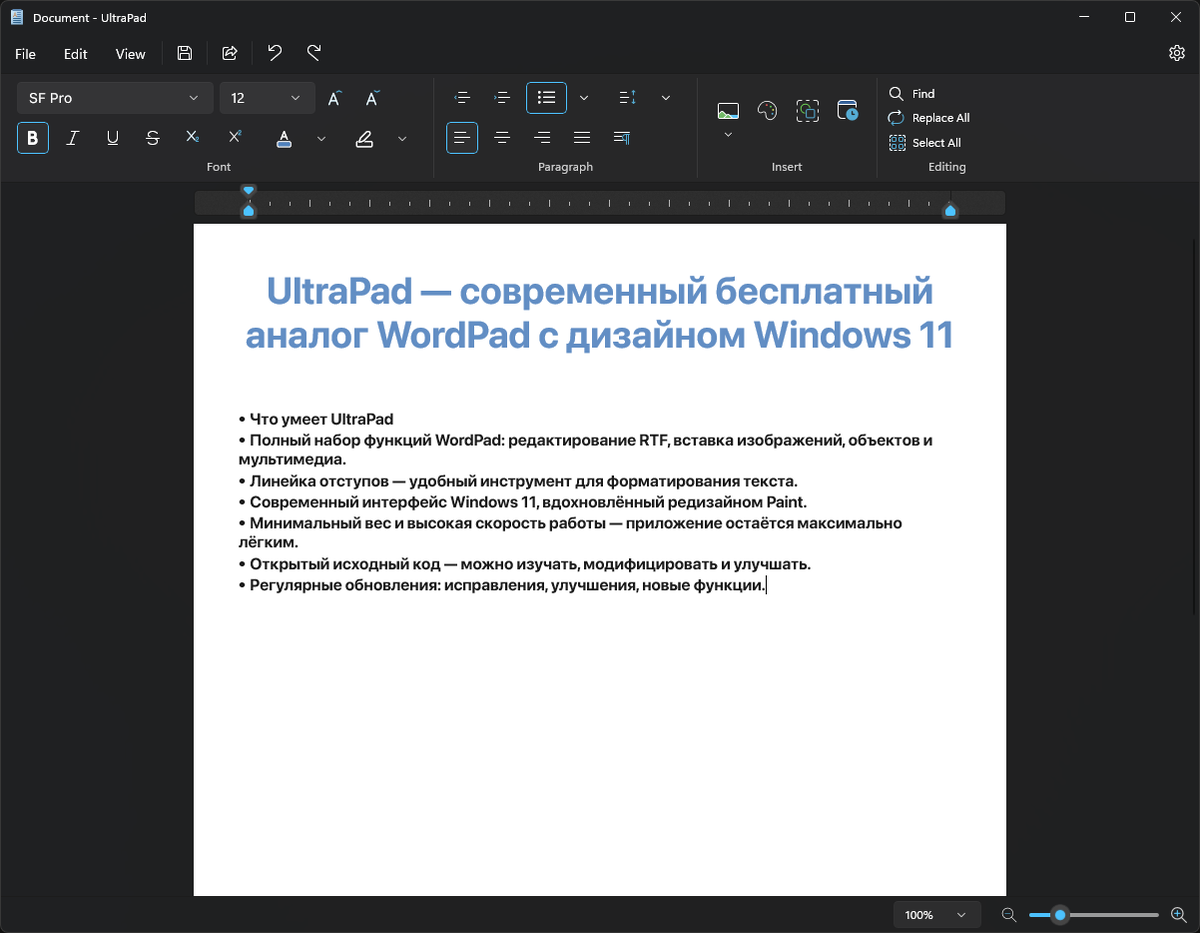This screenshot has height=933, width=1200.
Task: Click the line starting 'Современный интерфейс Windows 11'
Action: pyautogui.click(x=522, y=502)
